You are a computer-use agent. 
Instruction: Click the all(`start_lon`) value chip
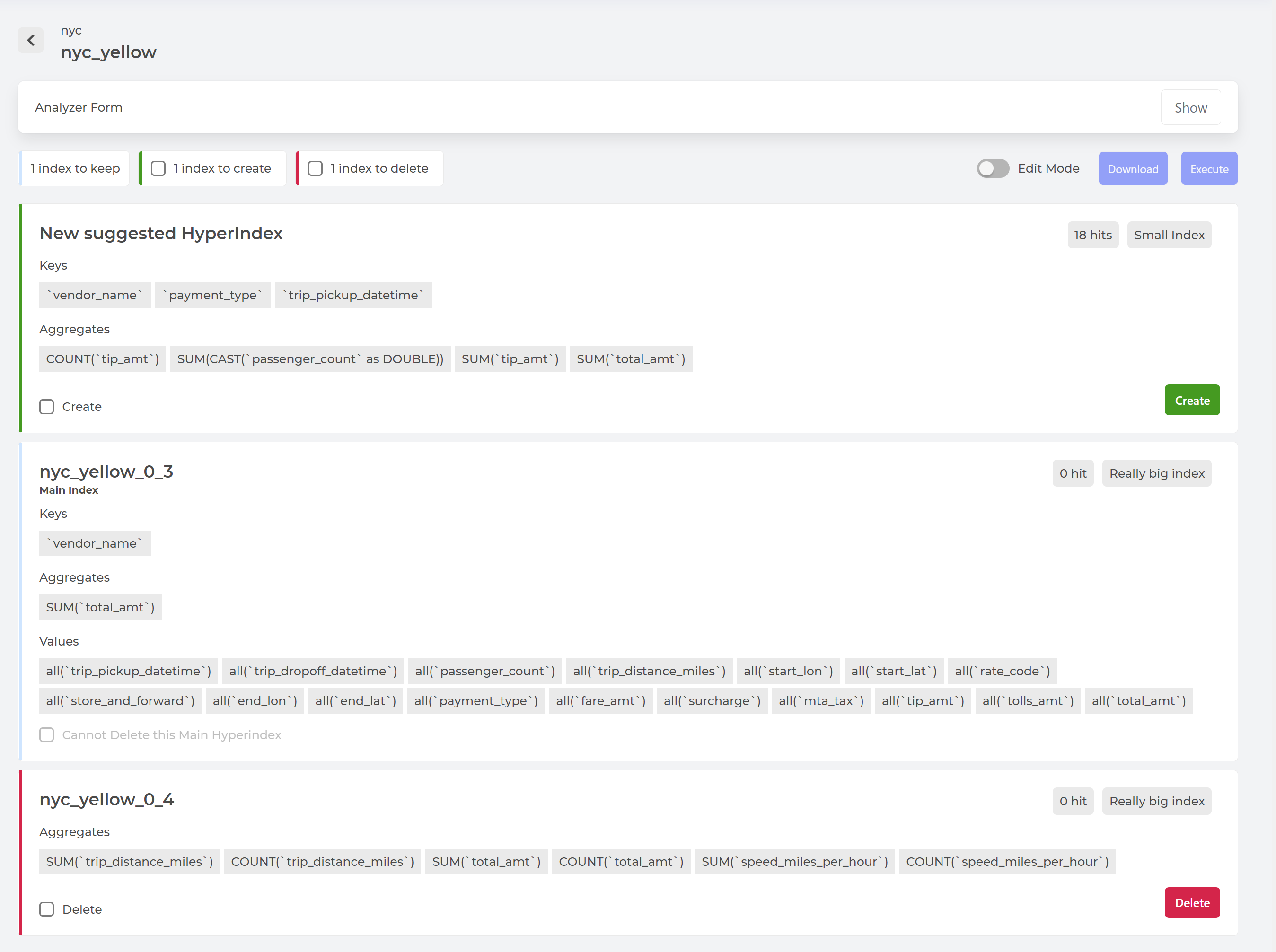(788, 672)
